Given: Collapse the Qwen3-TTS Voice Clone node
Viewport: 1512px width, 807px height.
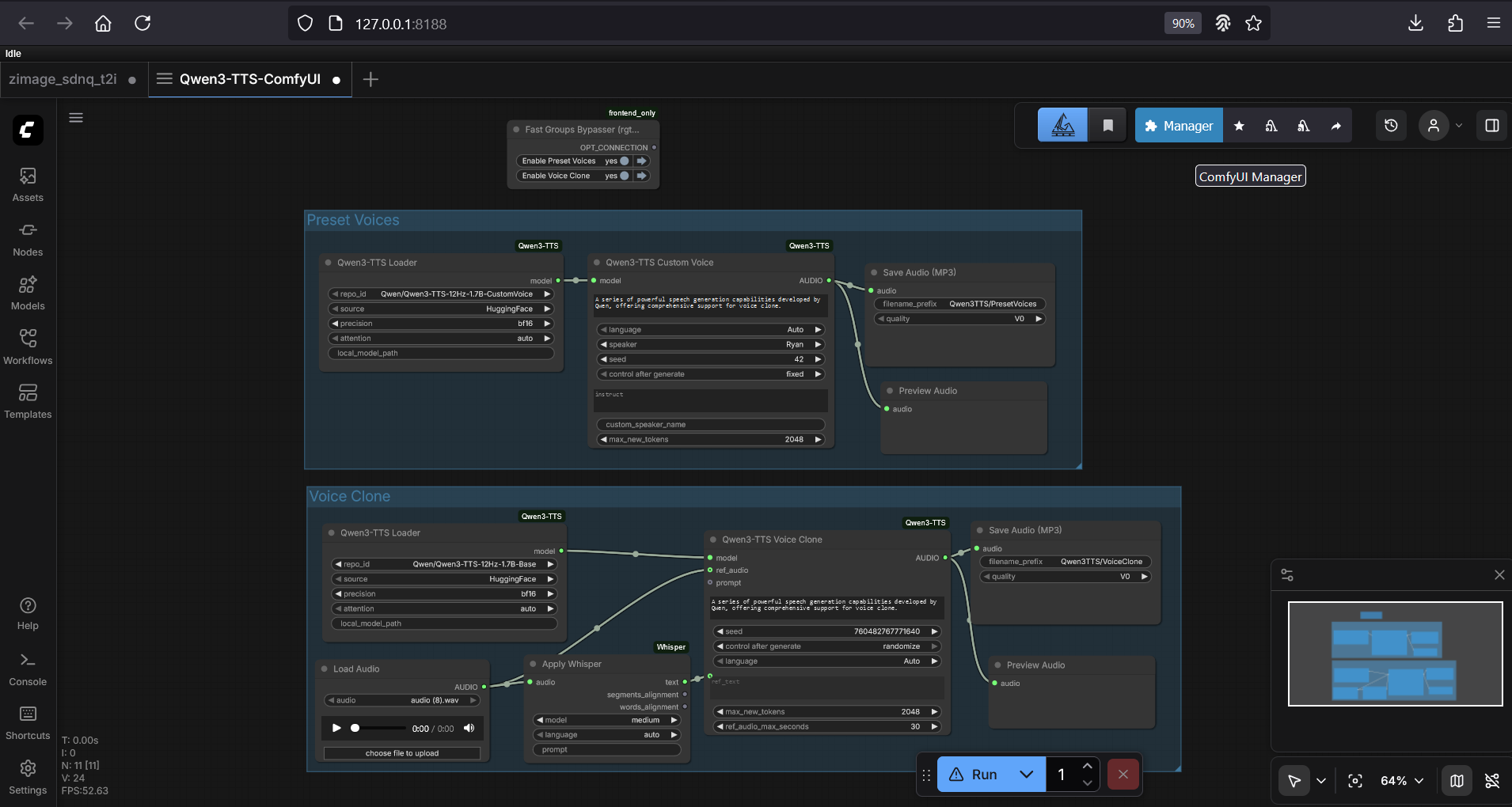Looking at the screenshot, I should (712, 540).
